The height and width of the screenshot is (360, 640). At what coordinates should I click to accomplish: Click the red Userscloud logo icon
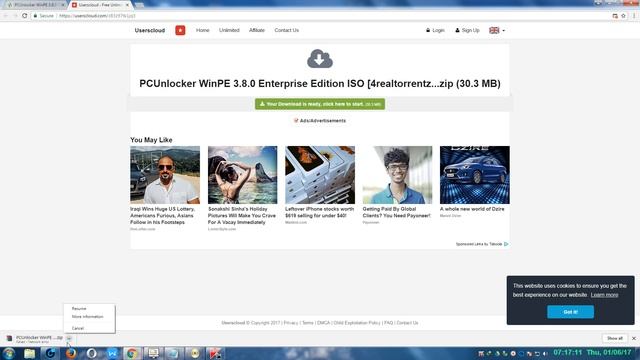180,30
